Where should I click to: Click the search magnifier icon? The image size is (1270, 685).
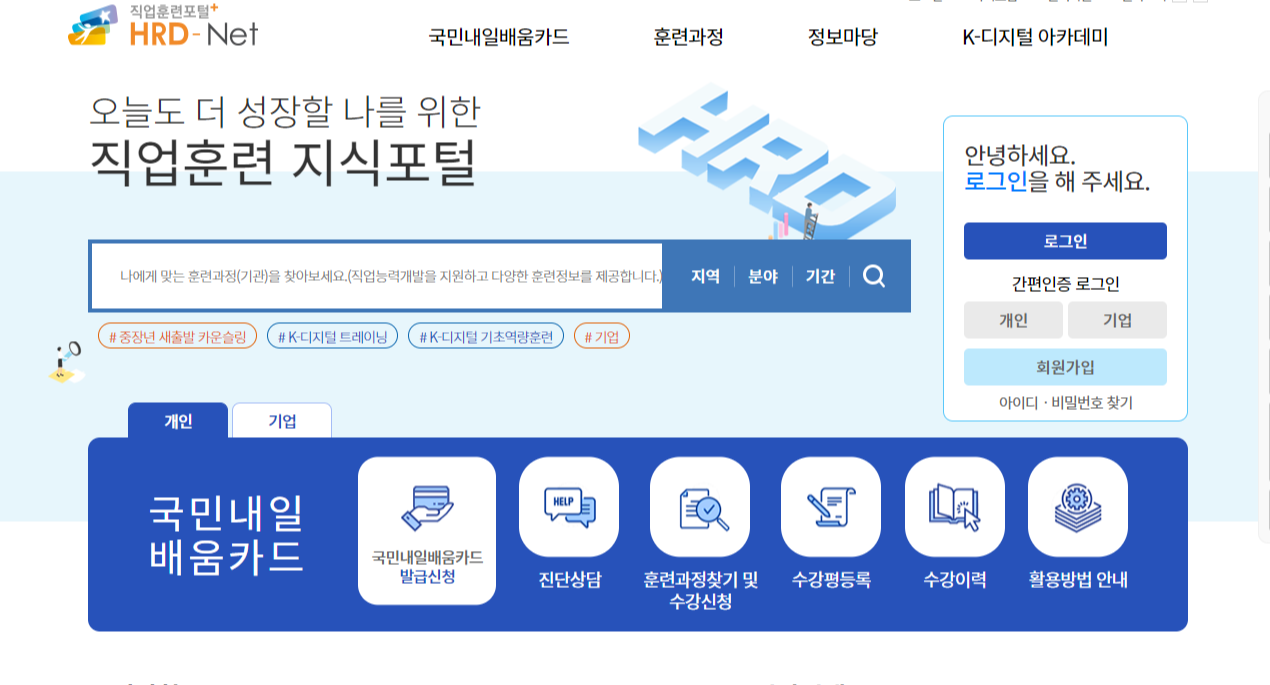(874, 276)
